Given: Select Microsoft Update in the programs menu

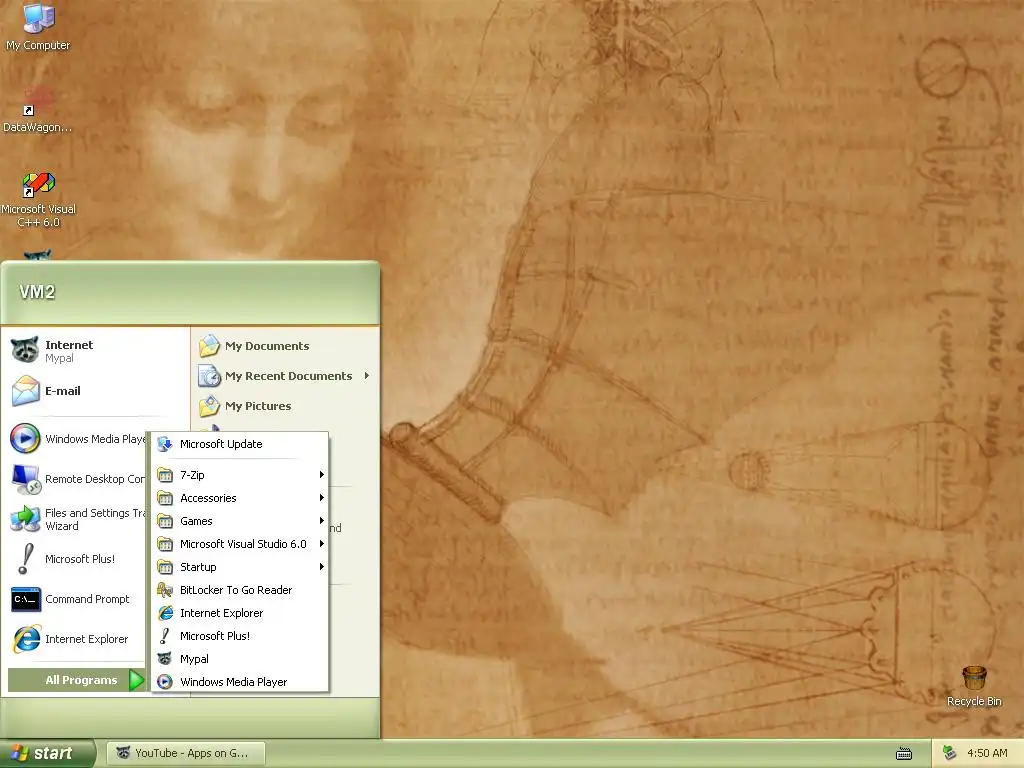Looking at the screenshot, I should 240,444.
